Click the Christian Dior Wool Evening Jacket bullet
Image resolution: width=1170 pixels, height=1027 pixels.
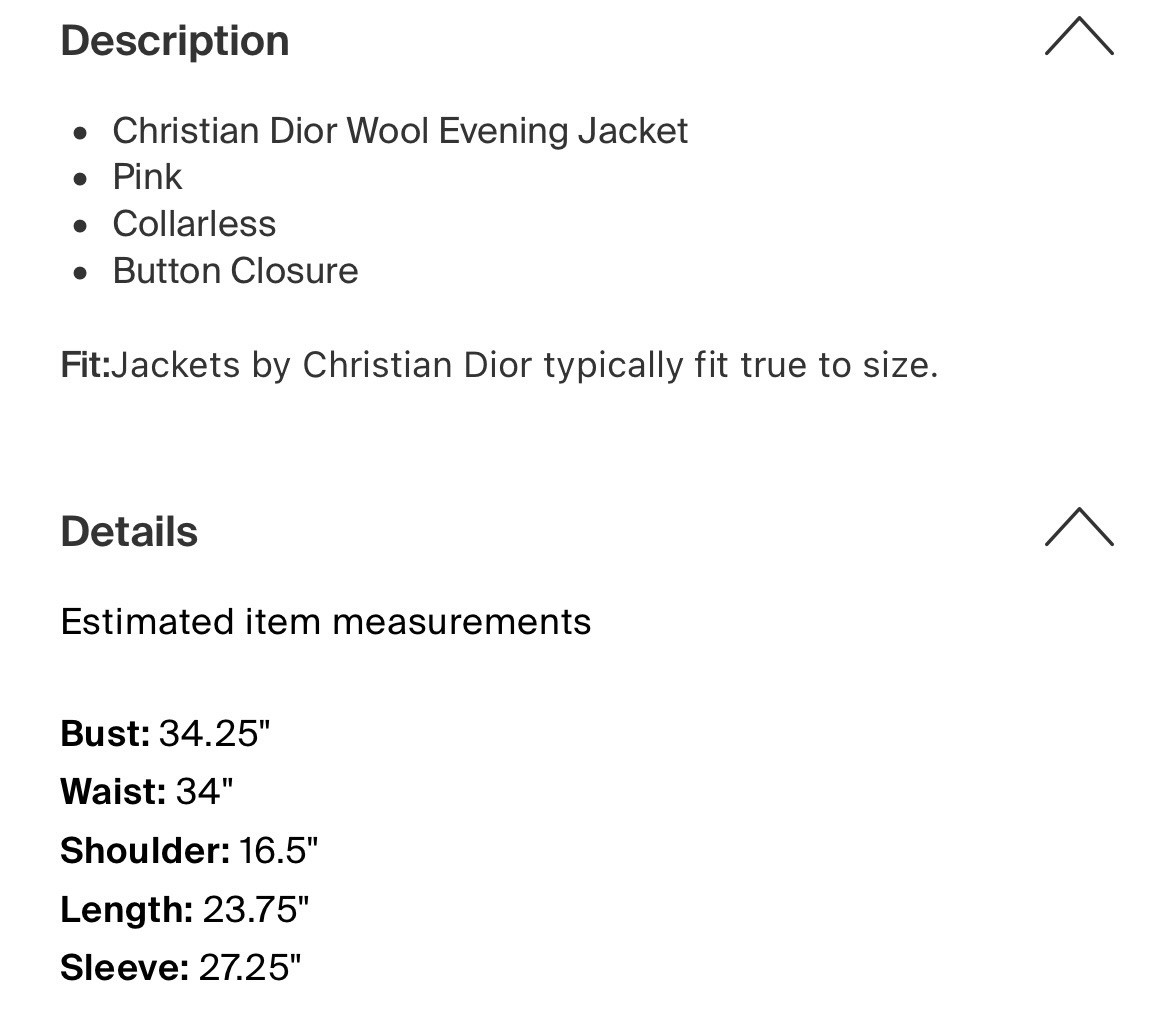(x=400, y=130)
